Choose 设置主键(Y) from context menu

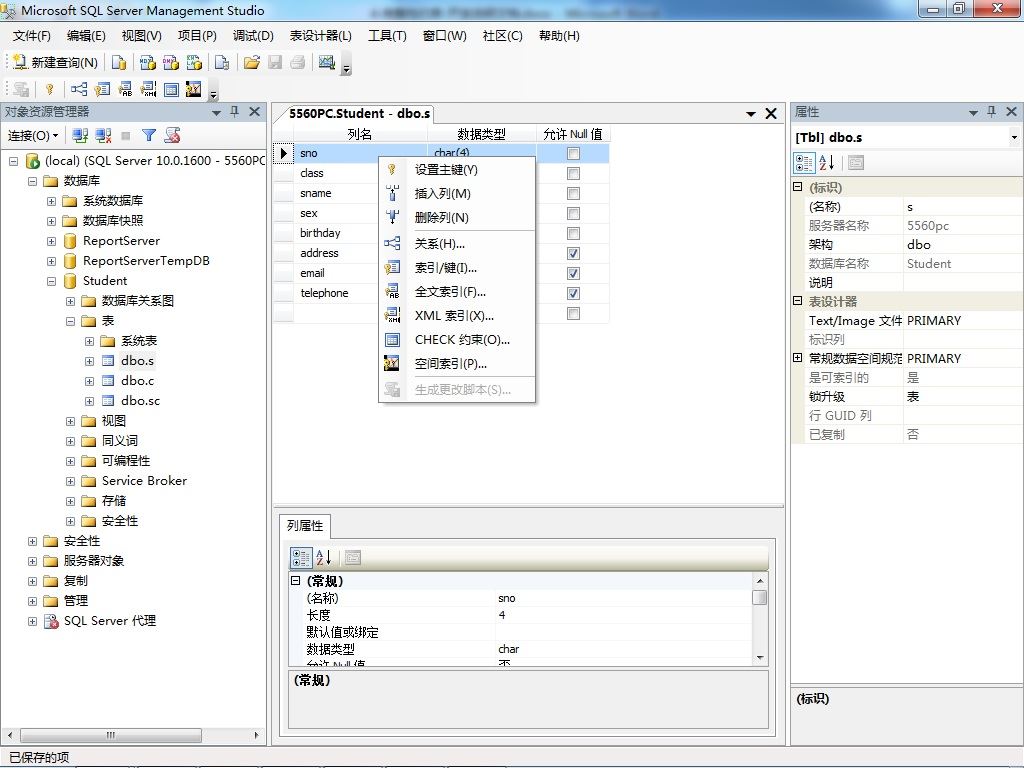pos(457,170)
